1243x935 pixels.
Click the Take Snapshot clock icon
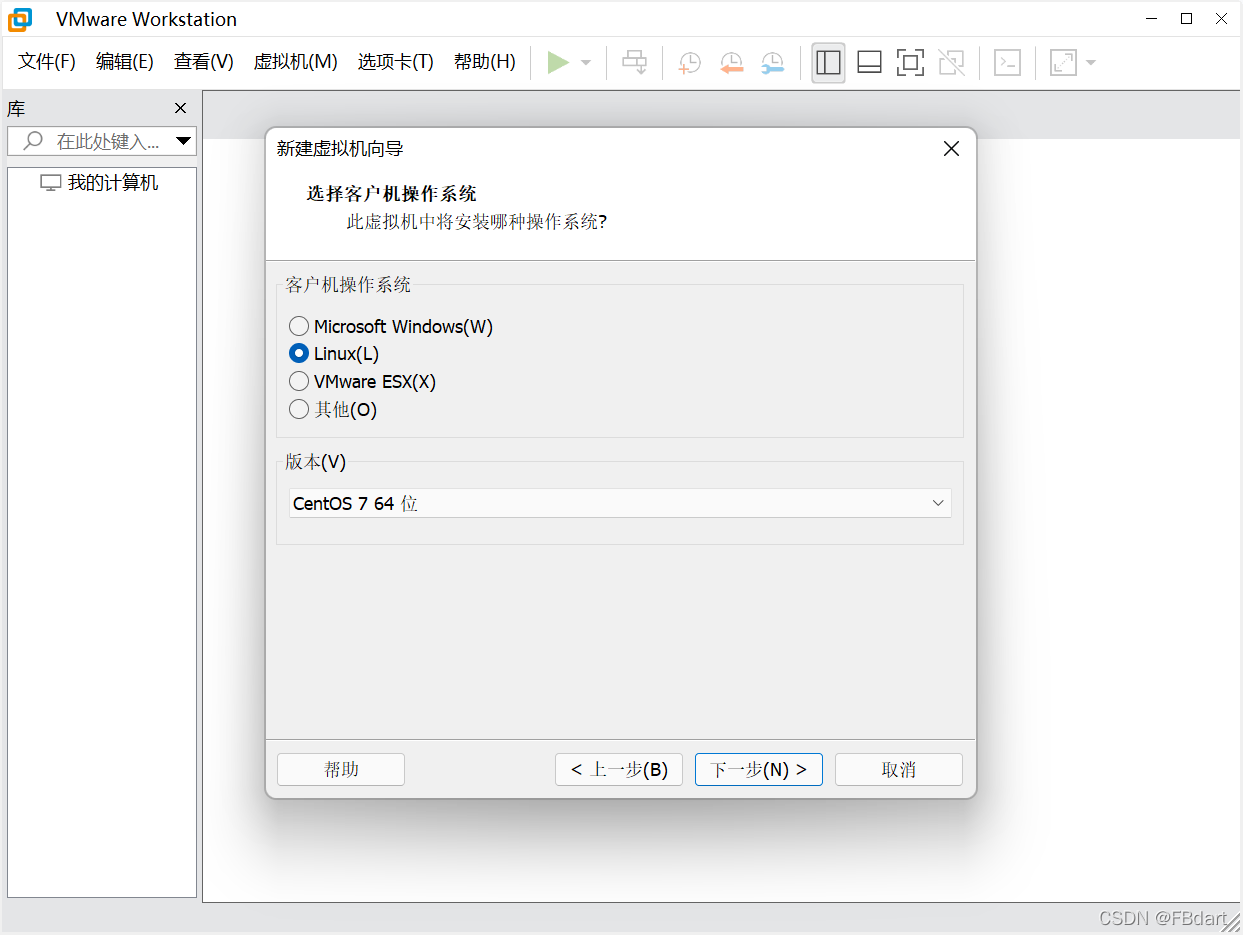pos(689,63)
